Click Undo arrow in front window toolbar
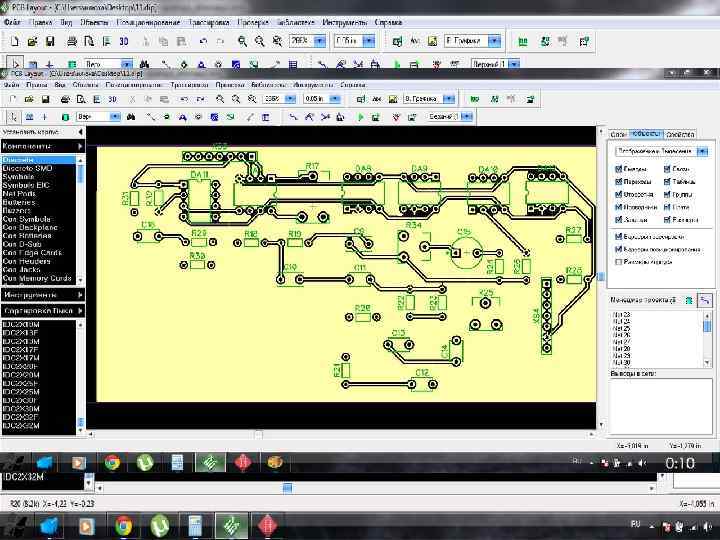The image size is (720, 540). pos(184,99)
